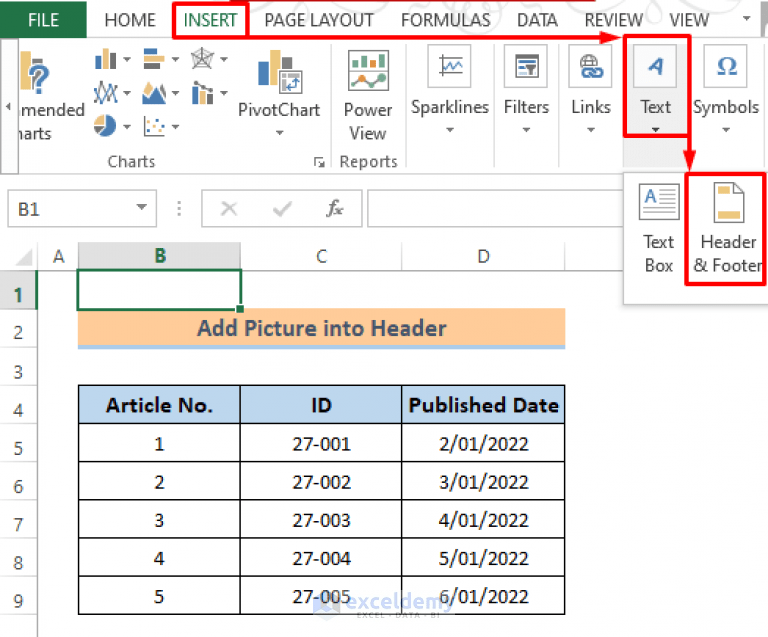Open the Symbols group
768x637 pixels.
click(726, 88)
